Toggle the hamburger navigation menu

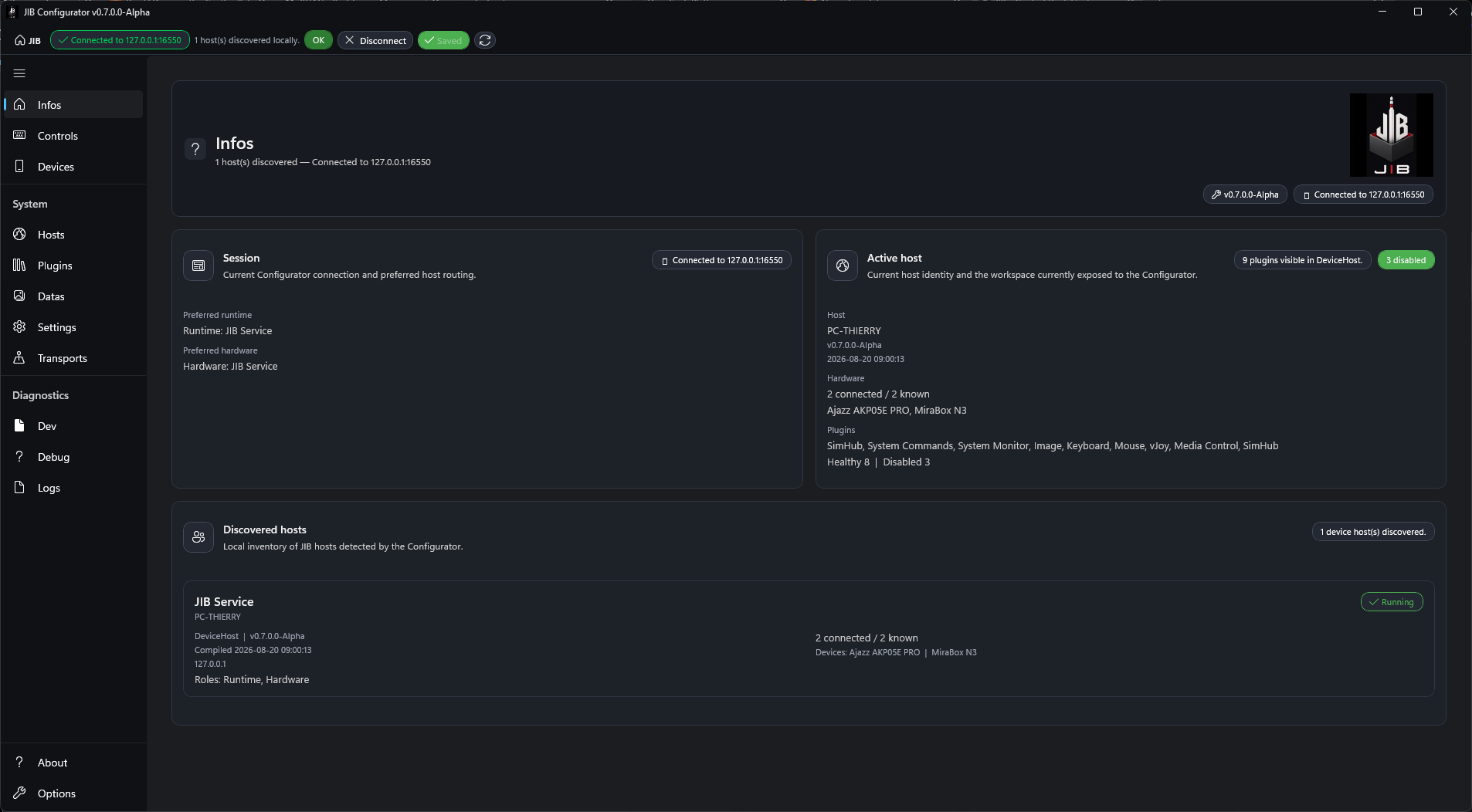pos(19,73)
